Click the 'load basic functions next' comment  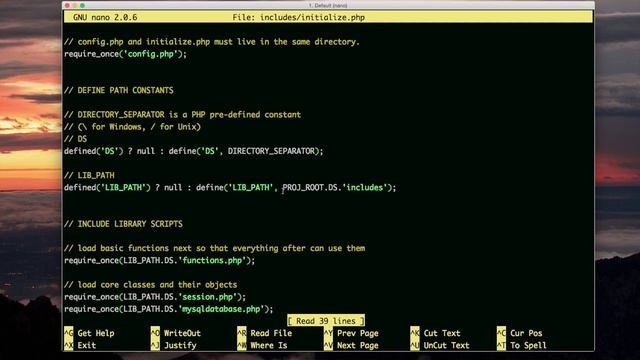click(215, 248)
